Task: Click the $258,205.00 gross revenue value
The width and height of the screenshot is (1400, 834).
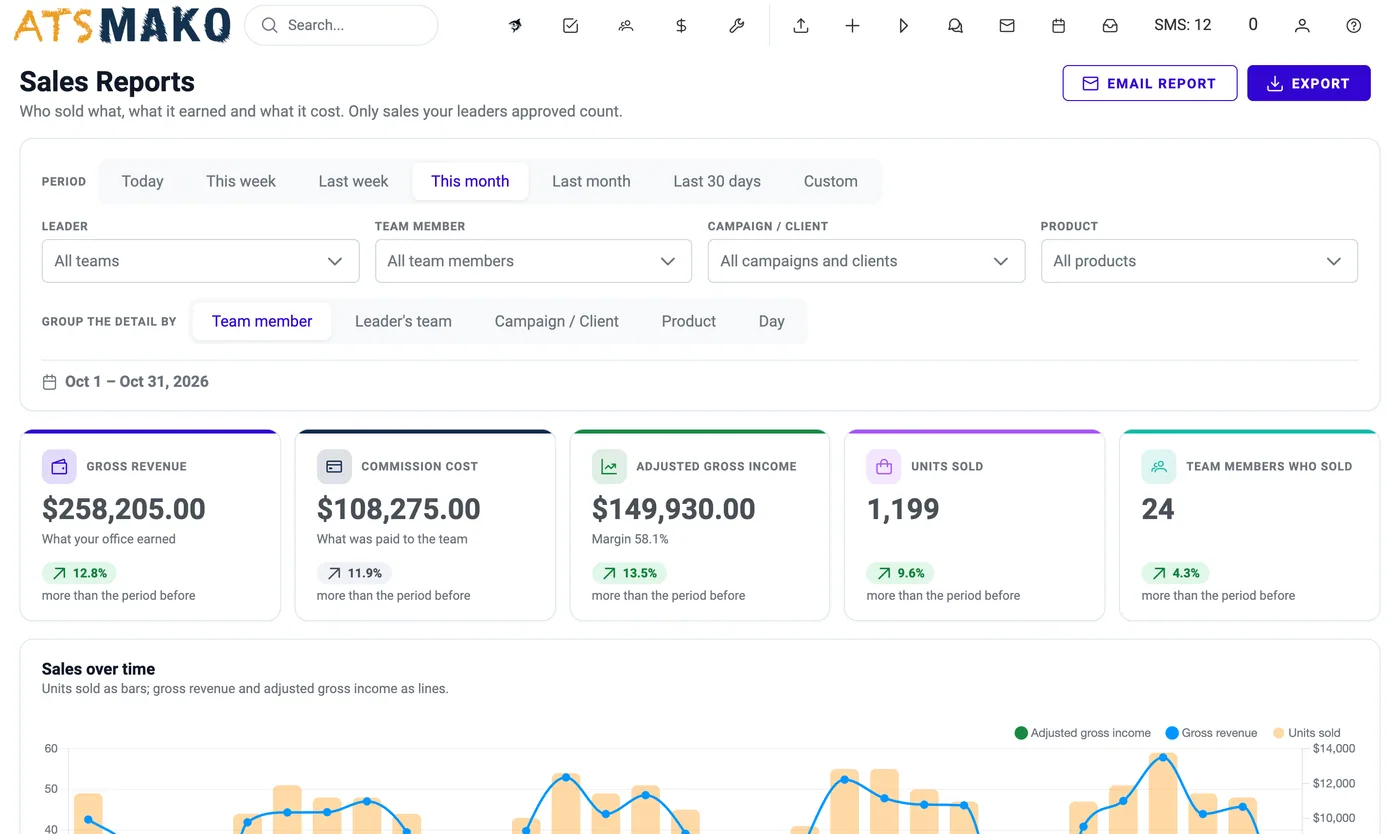Action: tap(124, 509)
